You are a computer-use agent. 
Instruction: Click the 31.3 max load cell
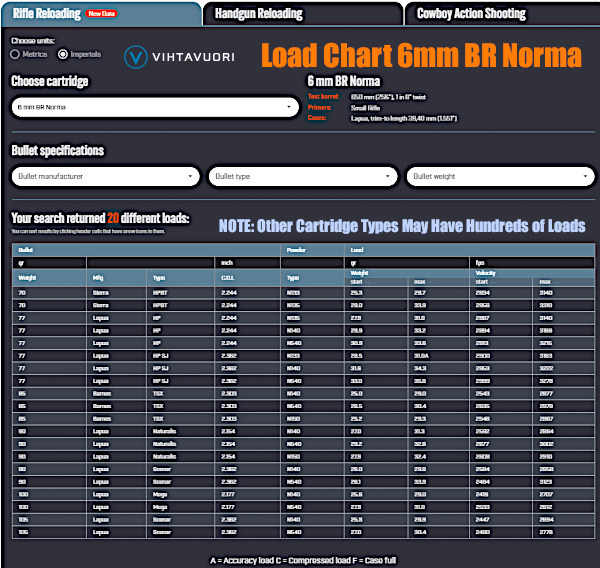pos(439,432)
